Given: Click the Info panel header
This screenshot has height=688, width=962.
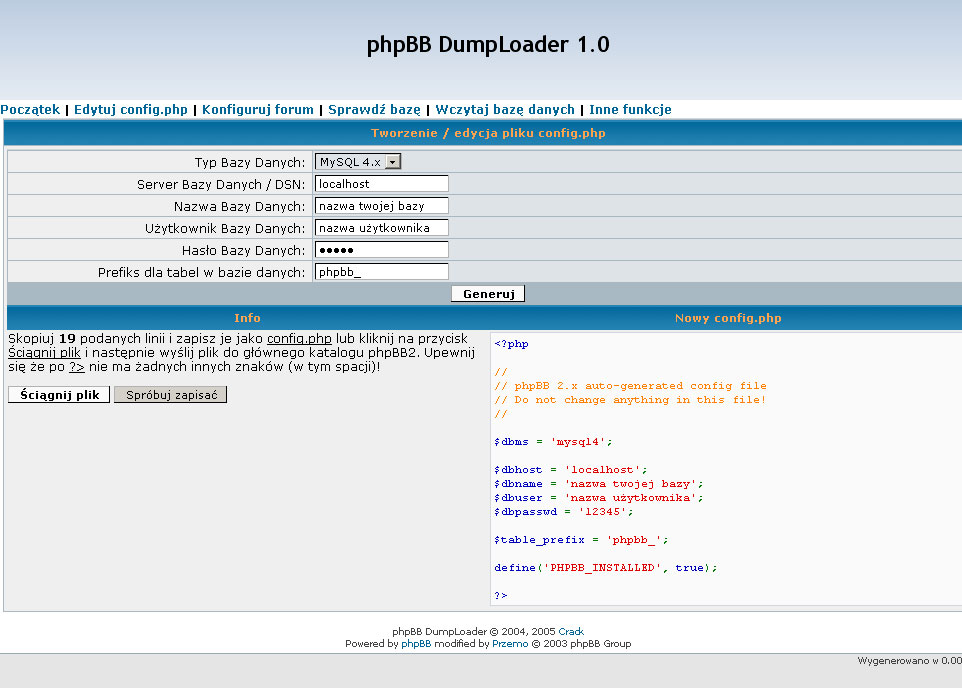Looking at the screenshot, I should [x=247, y=318].
